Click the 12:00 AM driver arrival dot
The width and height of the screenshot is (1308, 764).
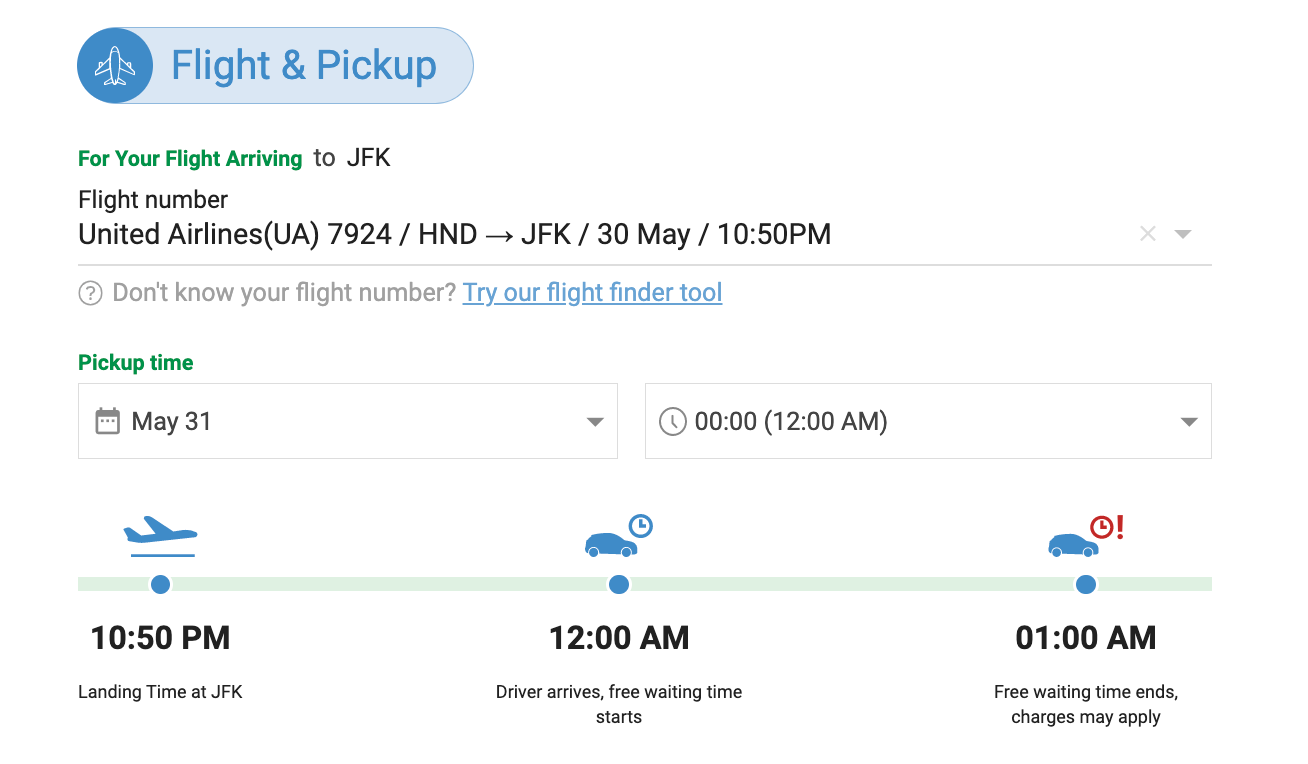point(619,584)
